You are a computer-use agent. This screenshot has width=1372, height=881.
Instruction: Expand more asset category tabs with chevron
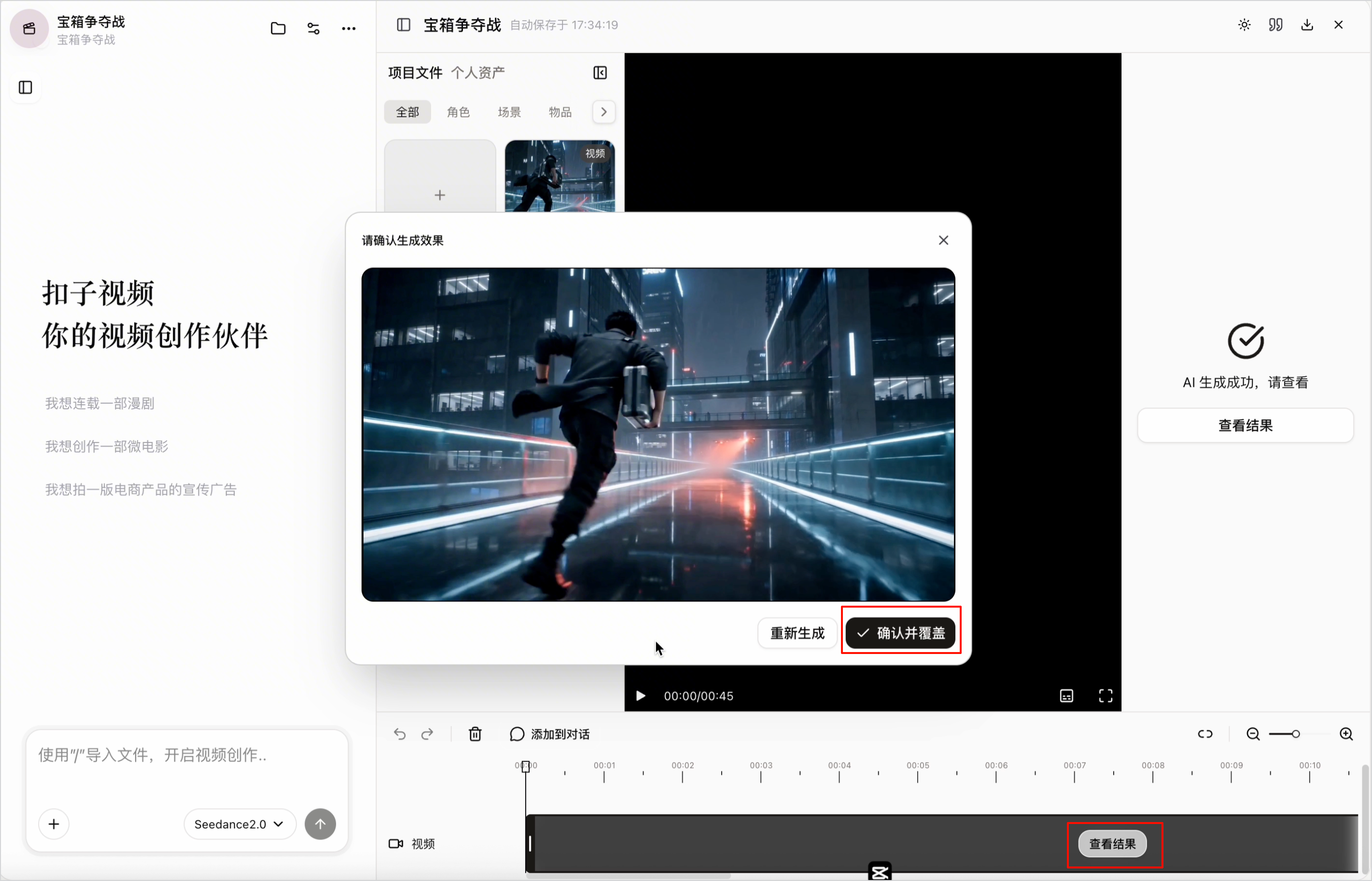603,112
